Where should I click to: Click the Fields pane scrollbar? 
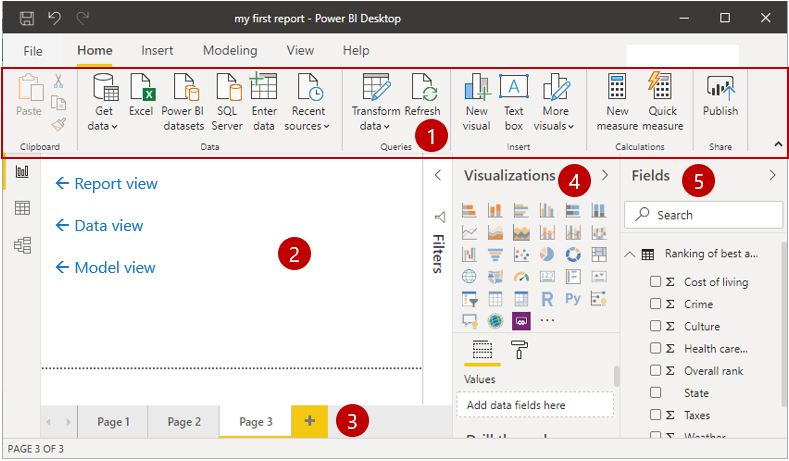point(785,324)
